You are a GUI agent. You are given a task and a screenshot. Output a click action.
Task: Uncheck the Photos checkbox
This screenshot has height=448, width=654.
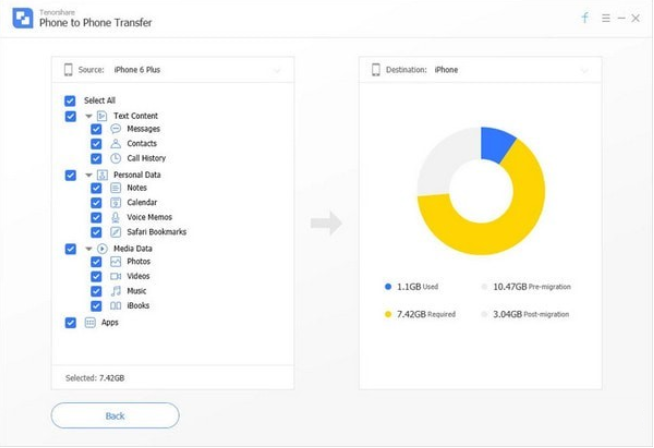pyautogui.click(x=96, y=262)
